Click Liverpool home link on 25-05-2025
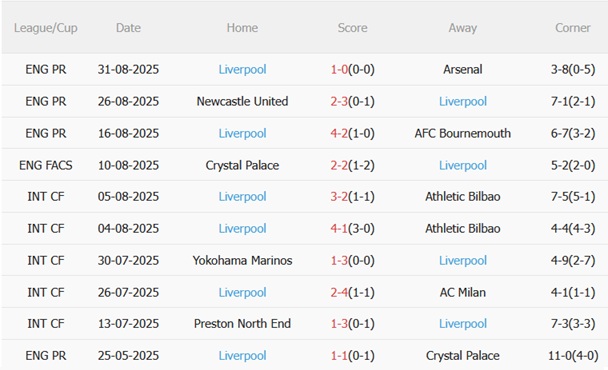 242,355
